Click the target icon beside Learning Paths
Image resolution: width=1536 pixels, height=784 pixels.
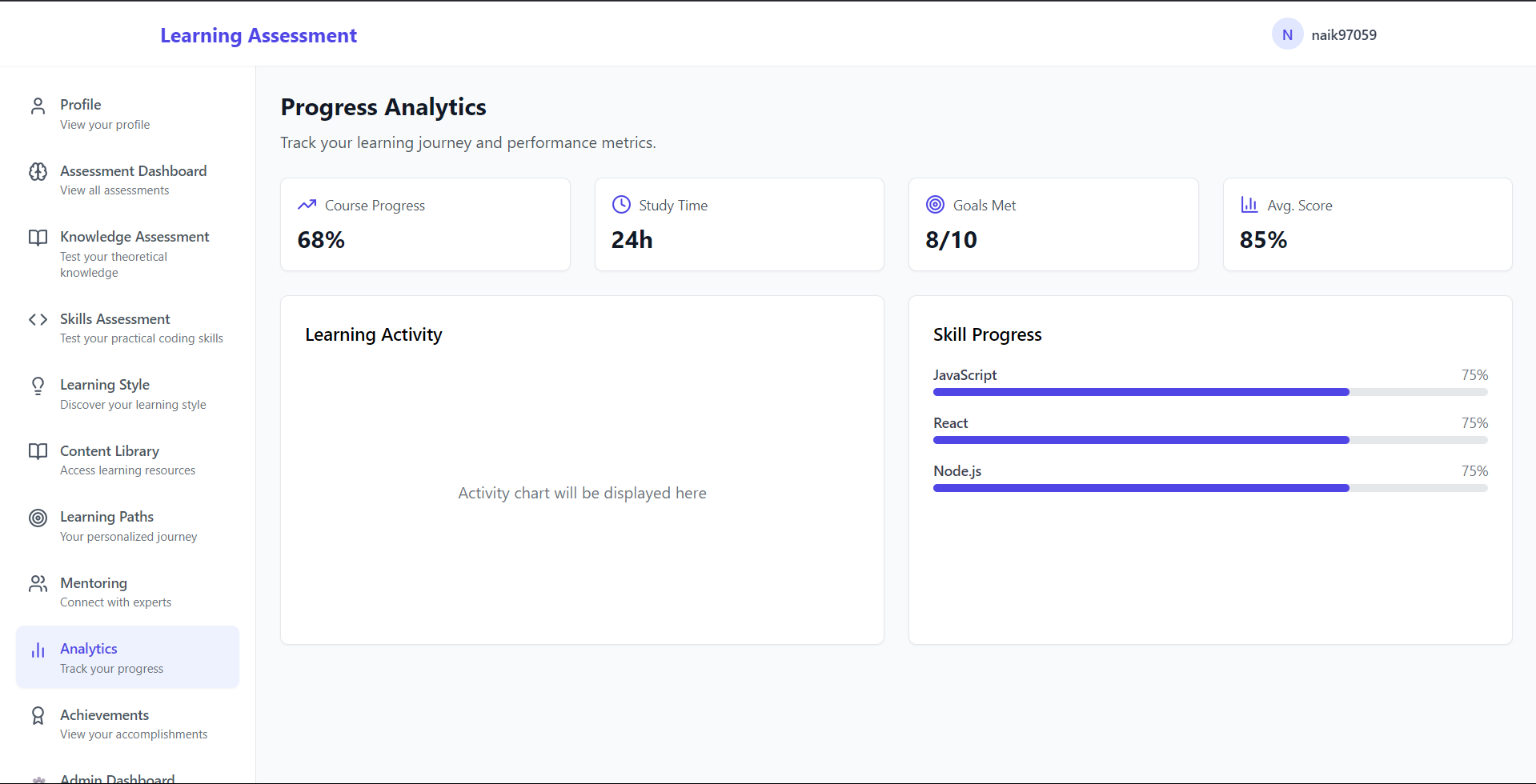pyautogui.click(x=38, y=518)
